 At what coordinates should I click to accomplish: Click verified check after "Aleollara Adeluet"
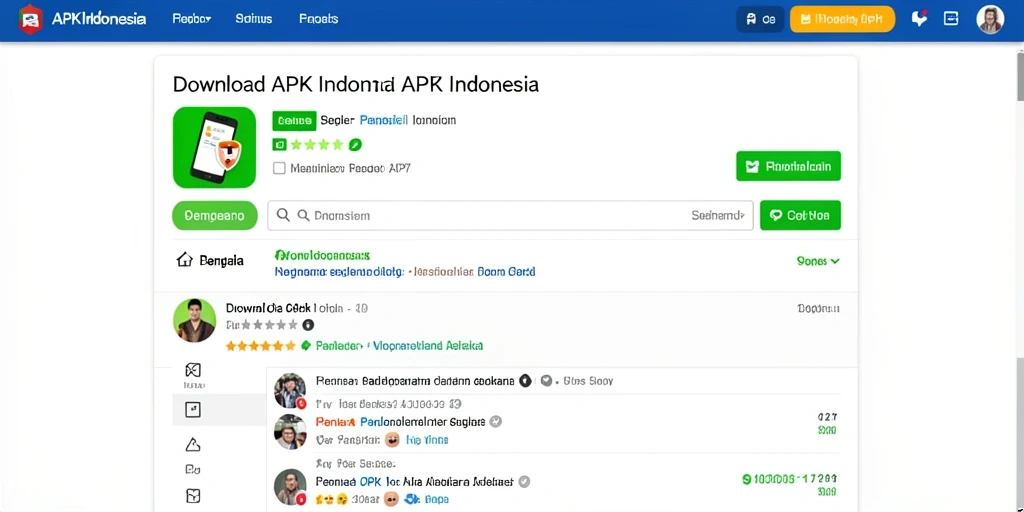pos(524,482)
